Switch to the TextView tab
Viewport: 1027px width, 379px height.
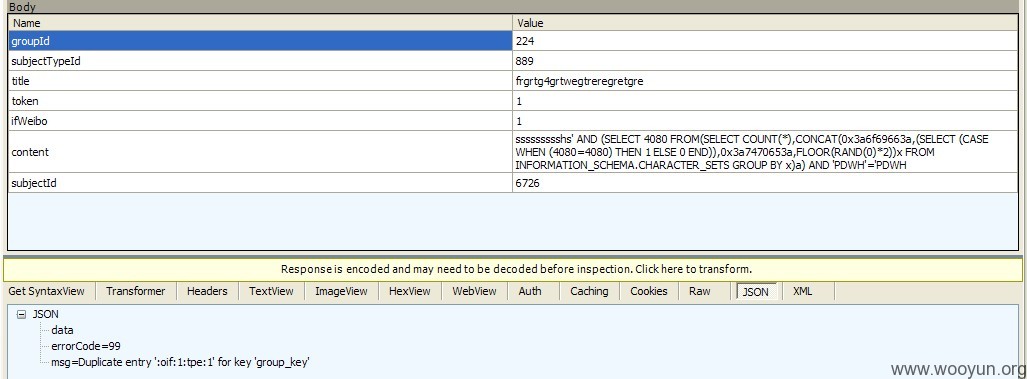tap(271, 291)
